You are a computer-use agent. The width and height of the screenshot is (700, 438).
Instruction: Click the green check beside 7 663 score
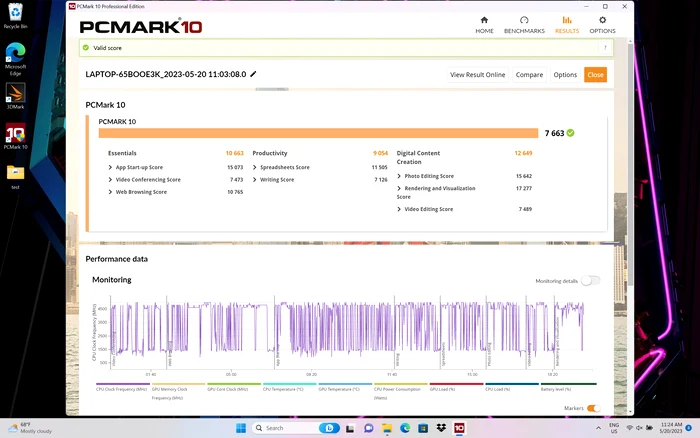click(571, 133)
